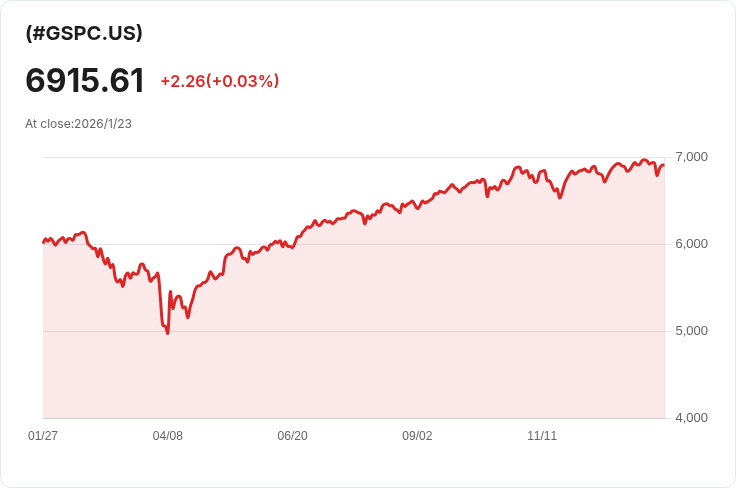Select the 5,000 y-axis label
This screenshot has width=736, height=488.
pyautogui.click(x=691, y=331)
